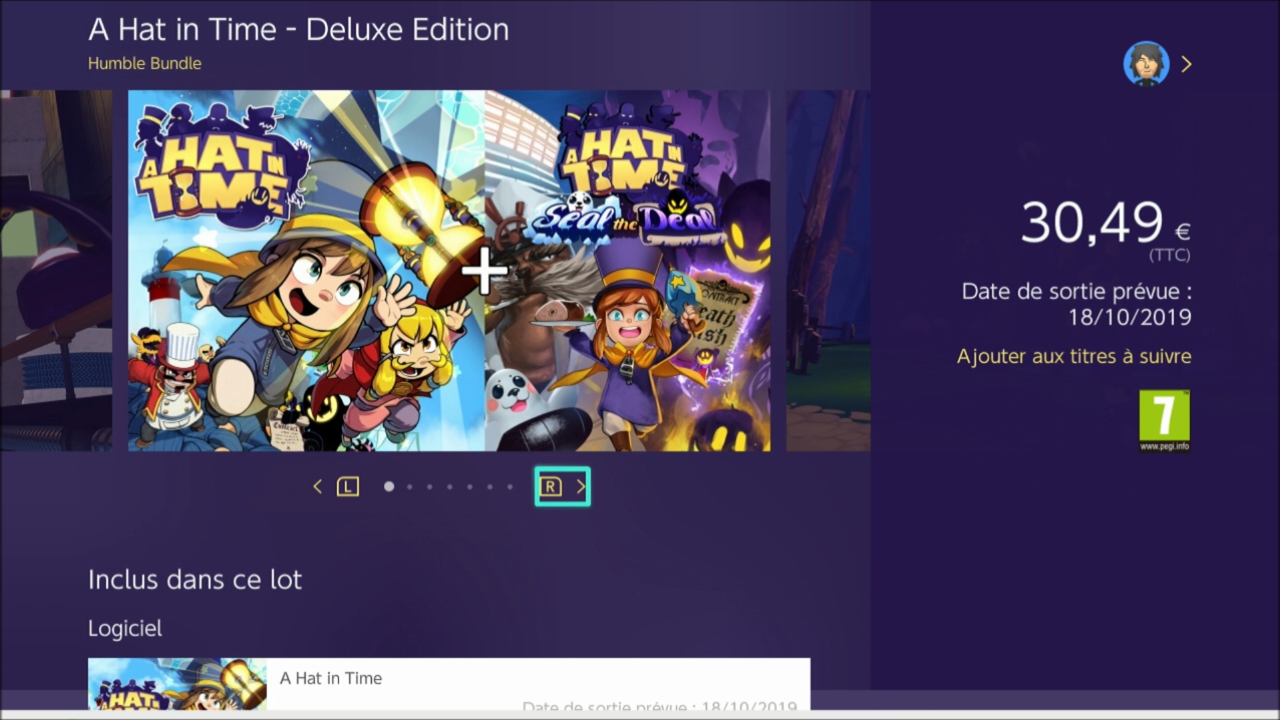1280x720 pixels.
Task: Click 'Ajouter aux titres à suivre' link
Action: [x=1074, y=356]
